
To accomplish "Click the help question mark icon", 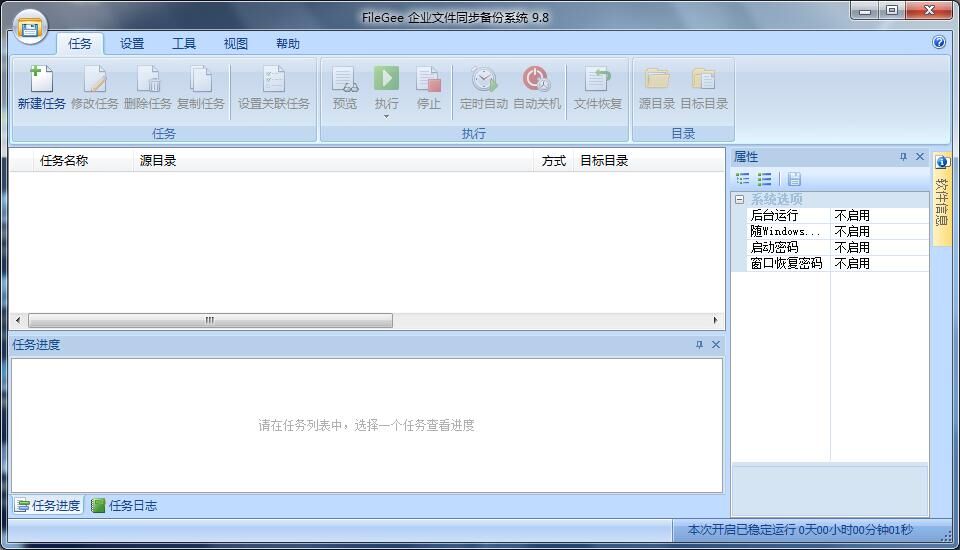I will pyautogui.click(x=939, y=42).
